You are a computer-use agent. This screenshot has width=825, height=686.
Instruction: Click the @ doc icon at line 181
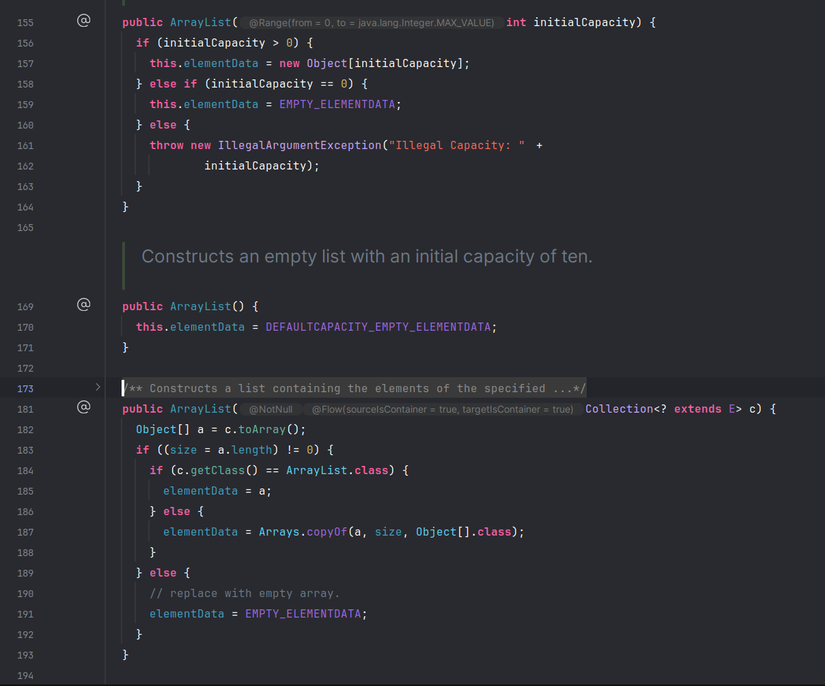(x=84, y=408)
